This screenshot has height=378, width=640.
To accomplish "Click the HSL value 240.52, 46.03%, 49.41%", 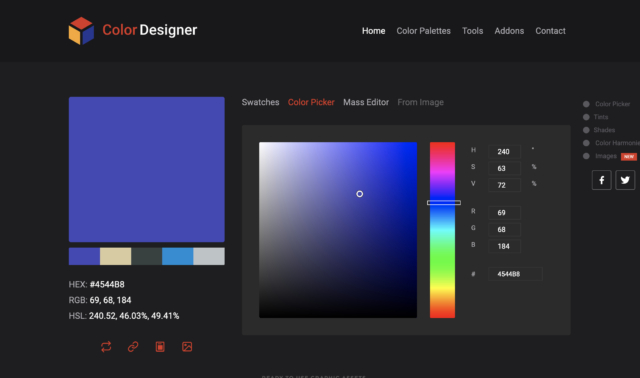I will pos(134,316).
